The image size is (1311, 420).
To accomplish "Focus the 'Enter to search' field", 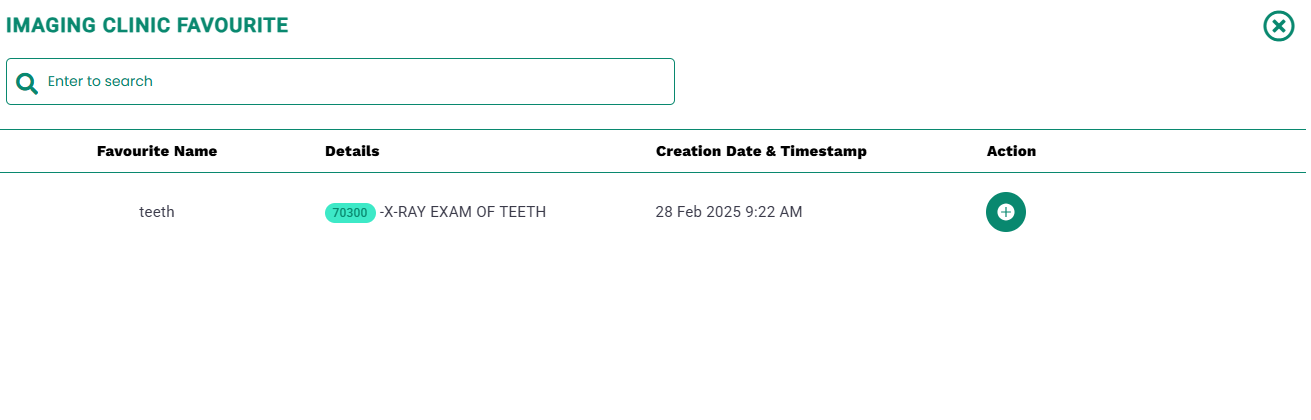I will 340,81.
